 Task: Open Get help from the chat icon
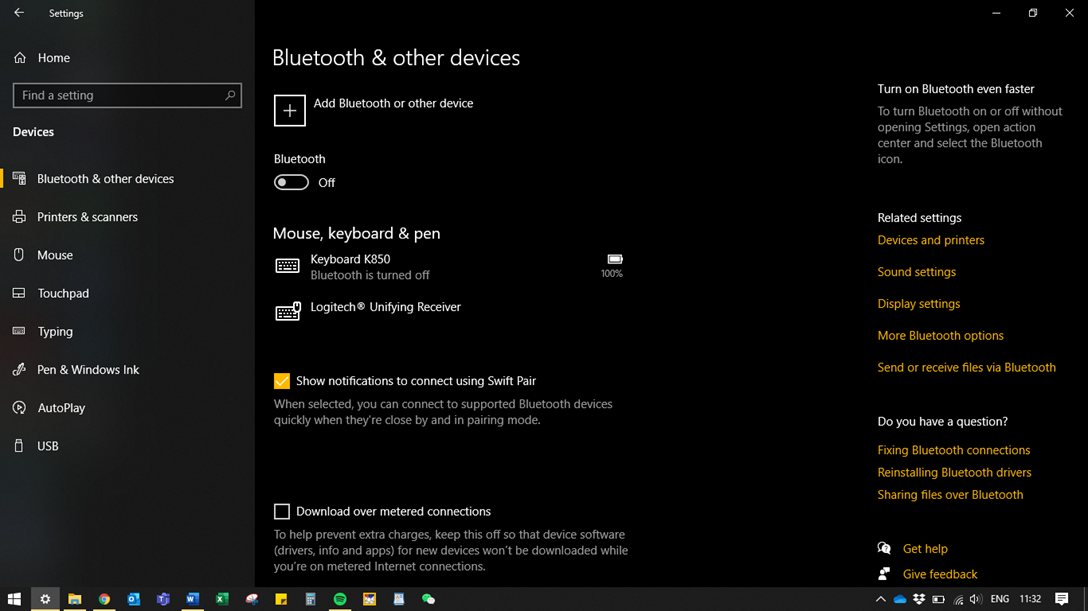click(x=884, y=548)
